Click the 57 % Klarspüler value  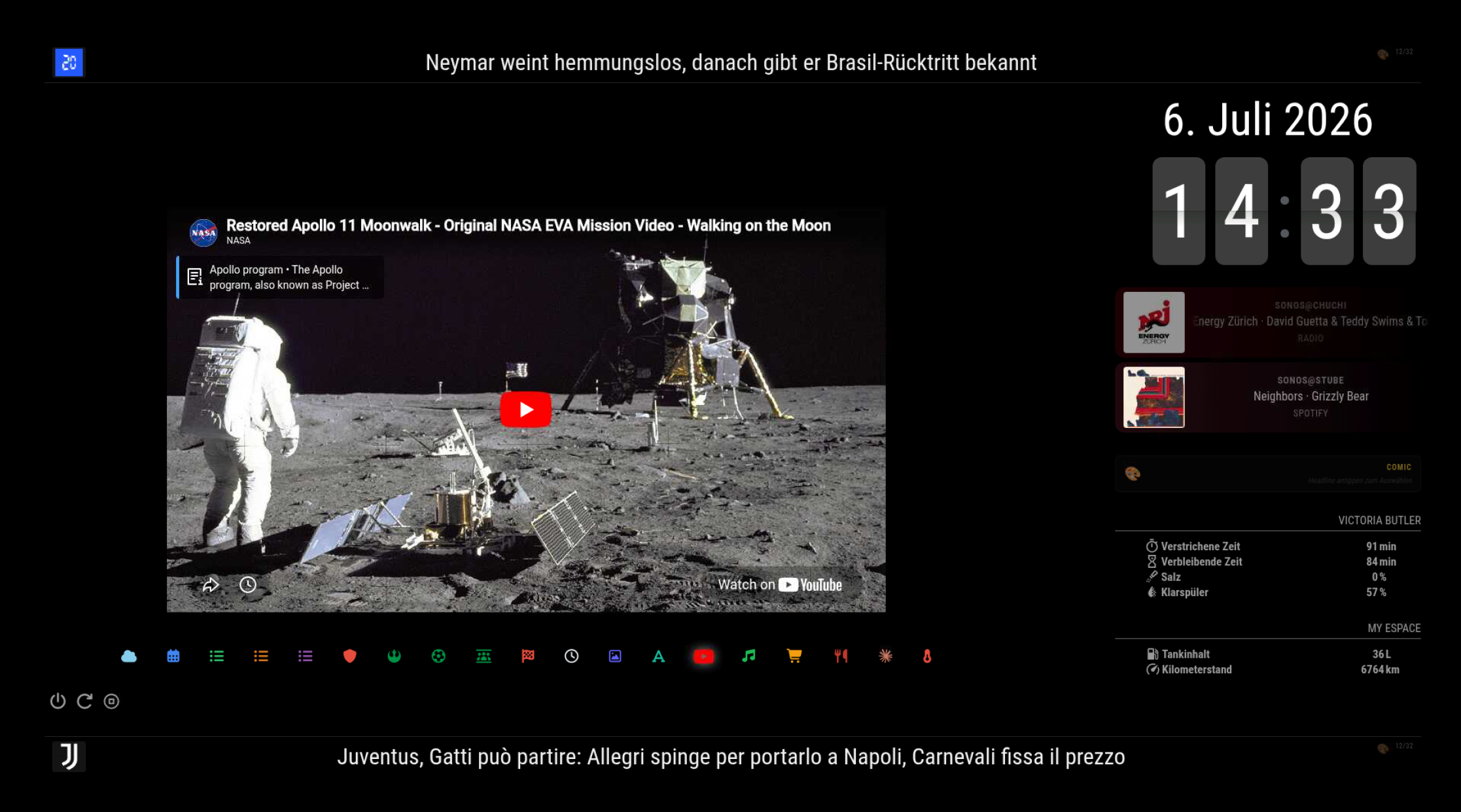point(1377,593)
